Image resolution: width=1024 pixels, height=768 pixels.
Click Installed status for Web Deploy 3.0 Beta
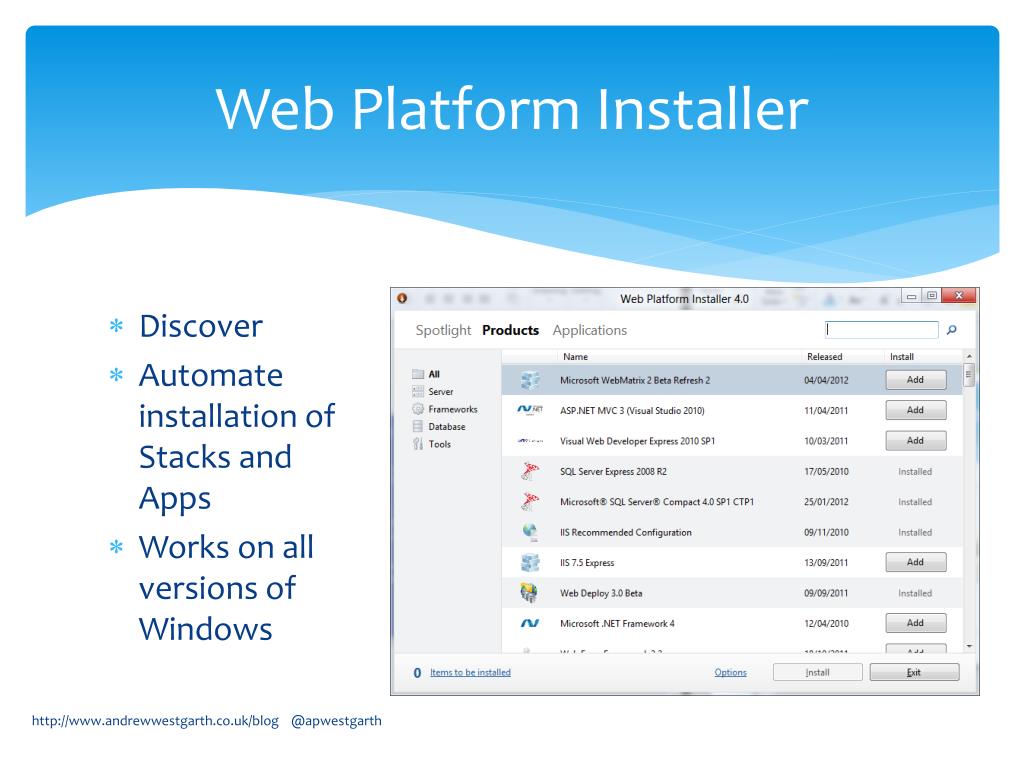point(915,593)
